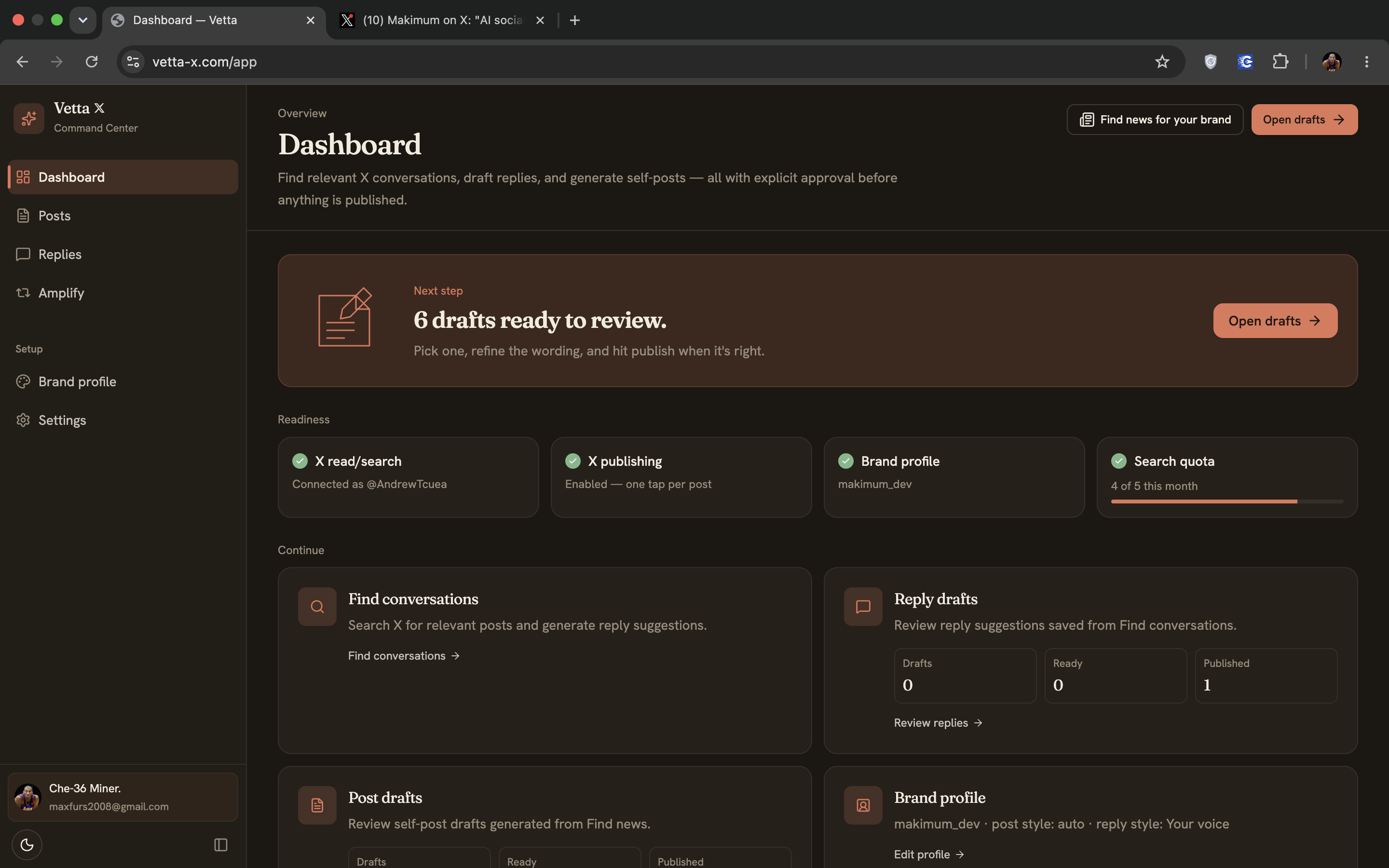Click the site information icon in address bar

(x=133, y=61)
